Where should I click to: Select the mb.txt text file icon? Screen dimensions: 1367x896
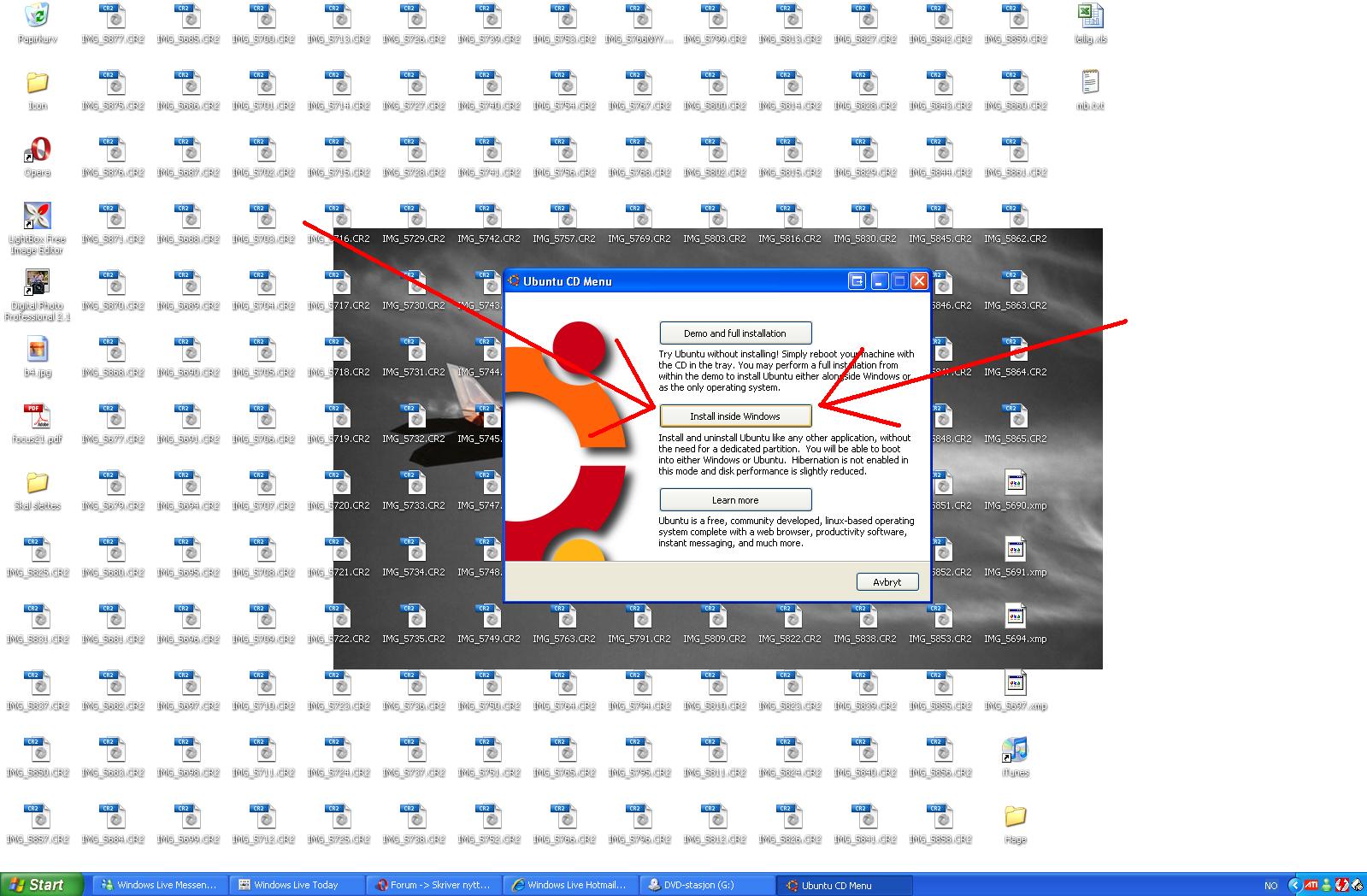click(1091, 83)
